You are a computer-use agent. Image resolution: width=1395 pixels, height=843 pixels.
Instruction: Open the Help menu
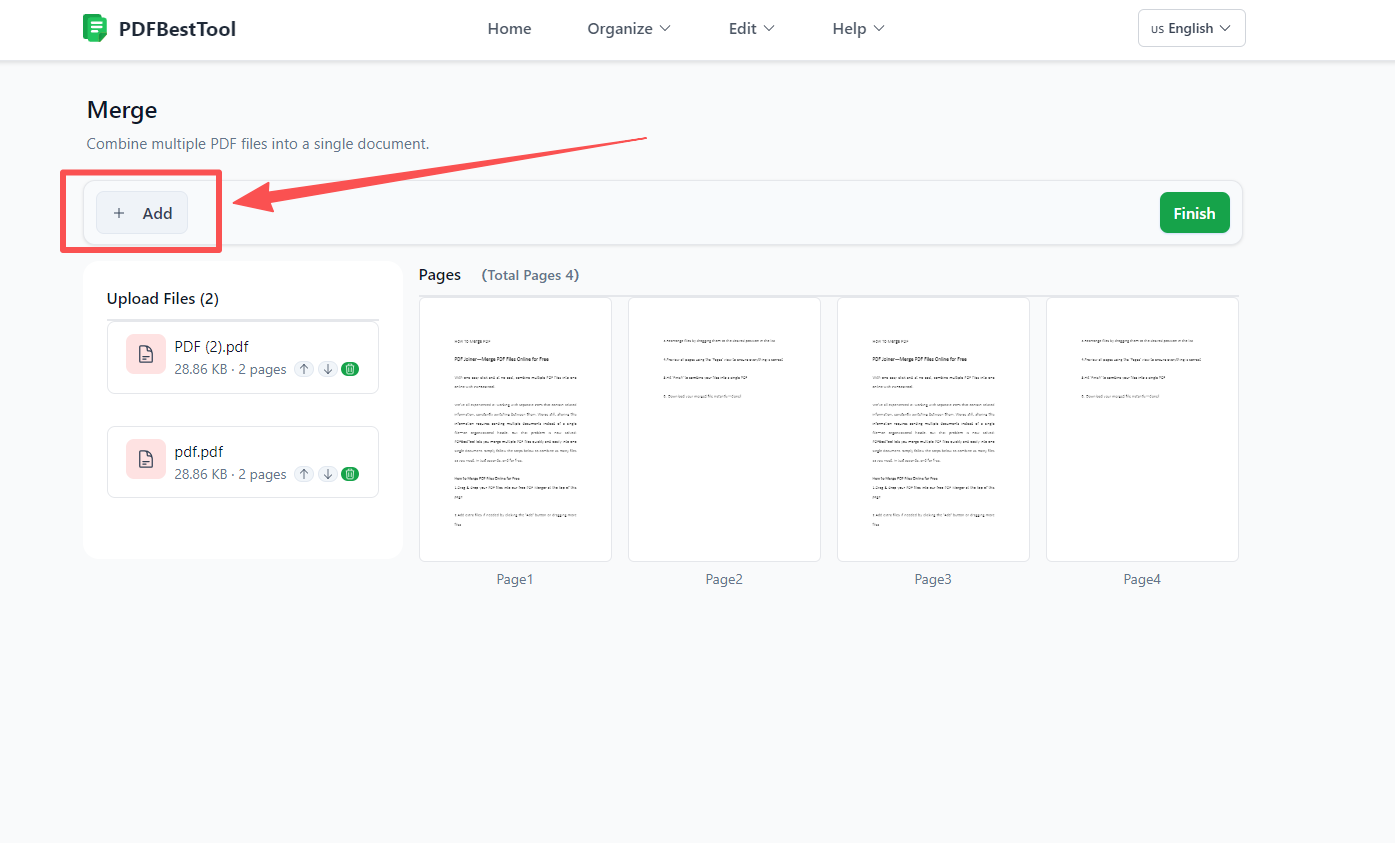pos(857,28)
